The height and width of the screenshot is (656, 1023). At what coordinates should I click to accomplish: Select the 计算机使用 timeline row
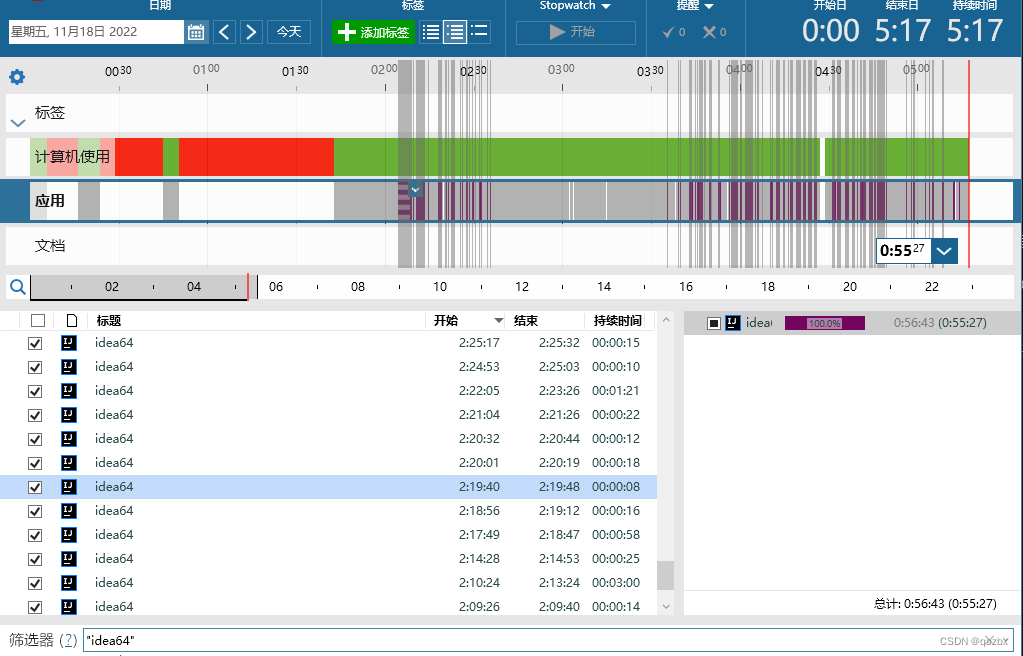72,157
